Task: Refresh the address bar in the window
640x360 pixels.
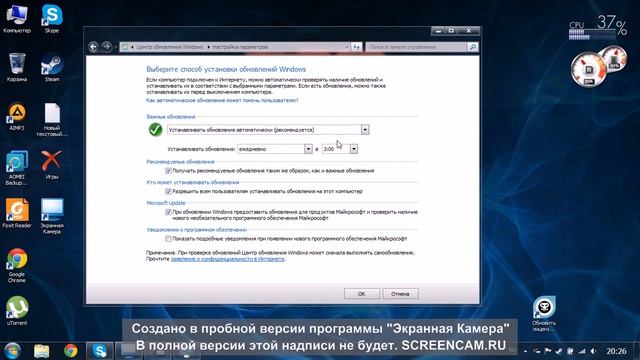Action: tap(356, 47)
